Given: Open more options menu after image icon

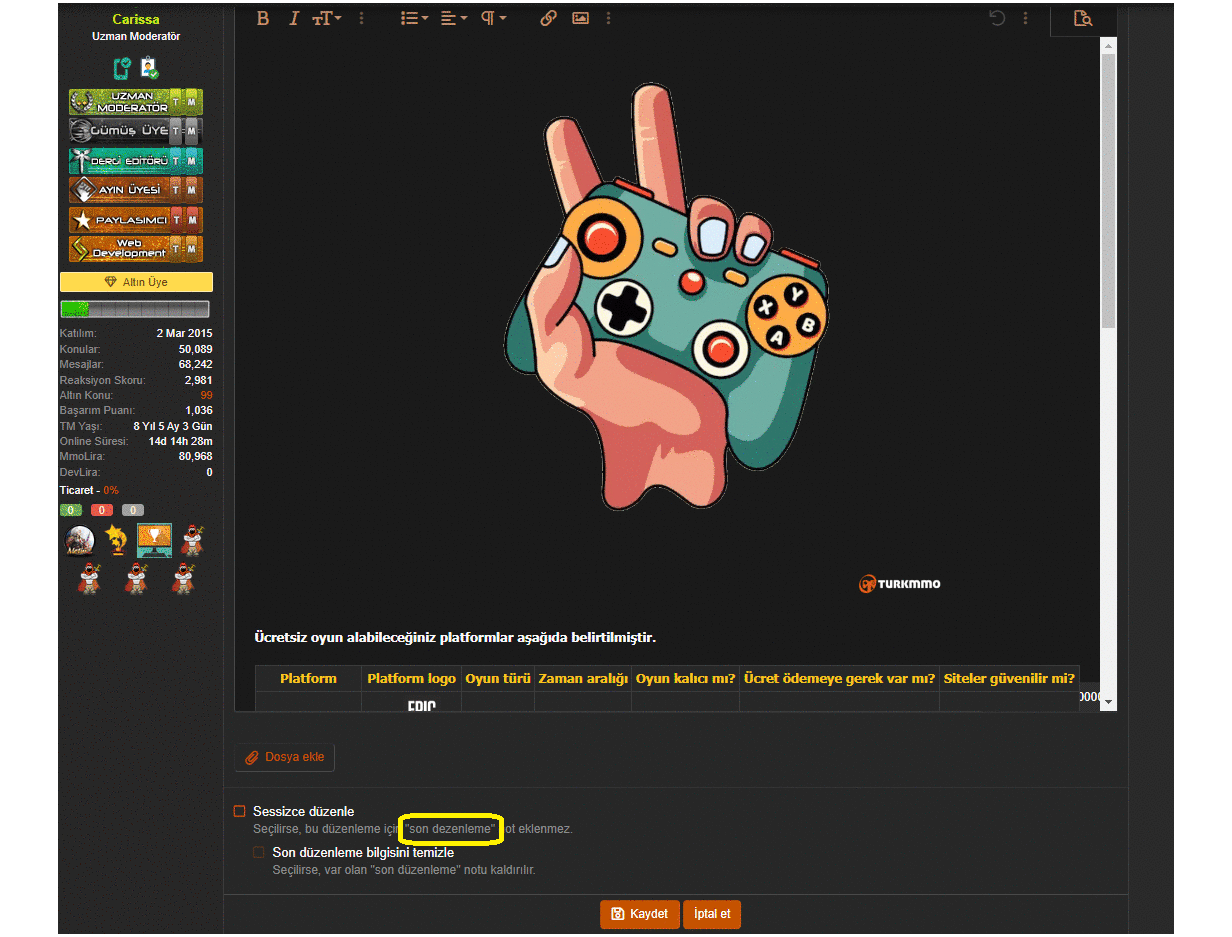Looking at the screenshot, I should tap(609, 18).
